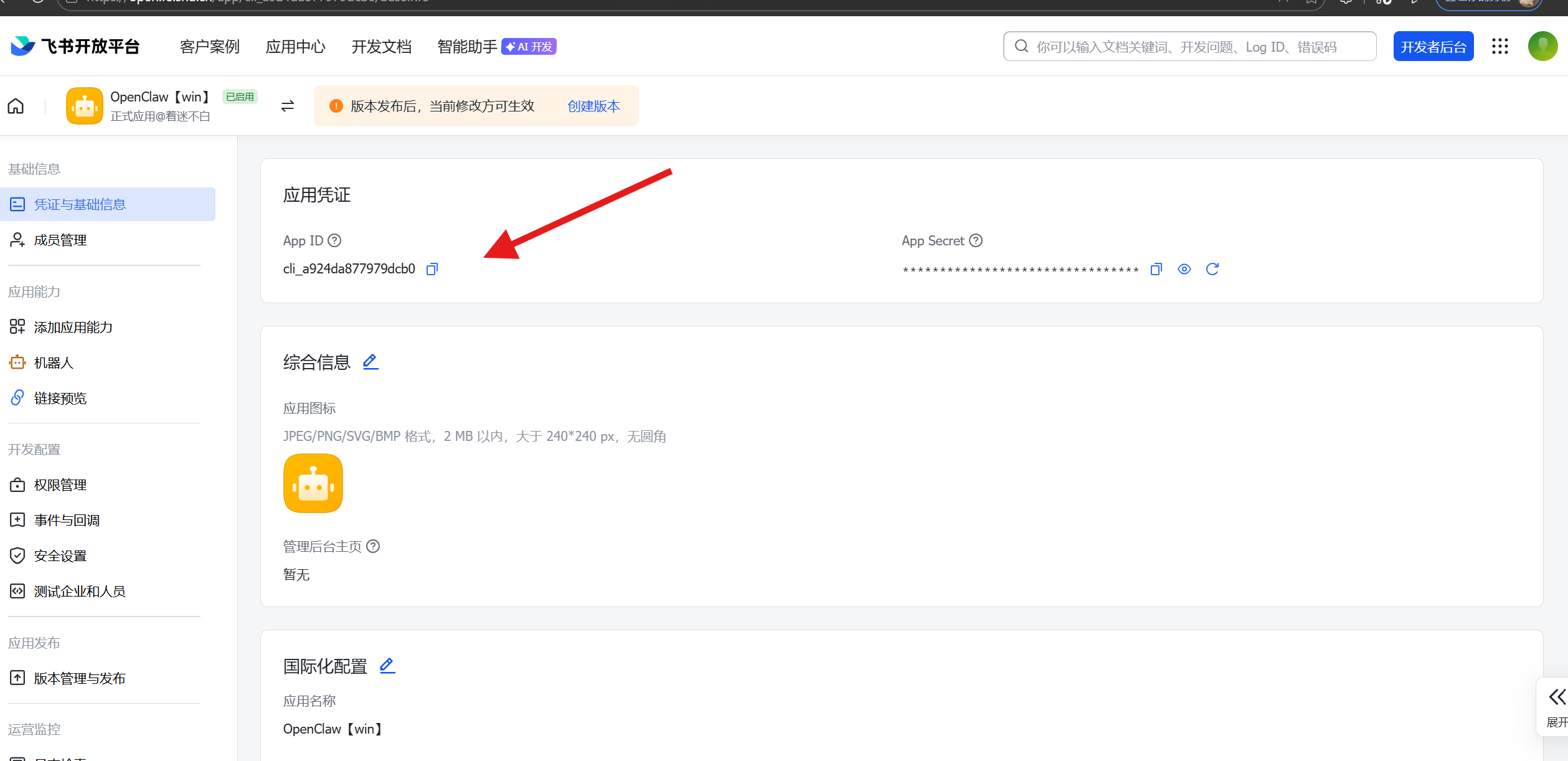1568x761 pixels.
Task: Open 权限管理 settings
Action: click(60, 485)
